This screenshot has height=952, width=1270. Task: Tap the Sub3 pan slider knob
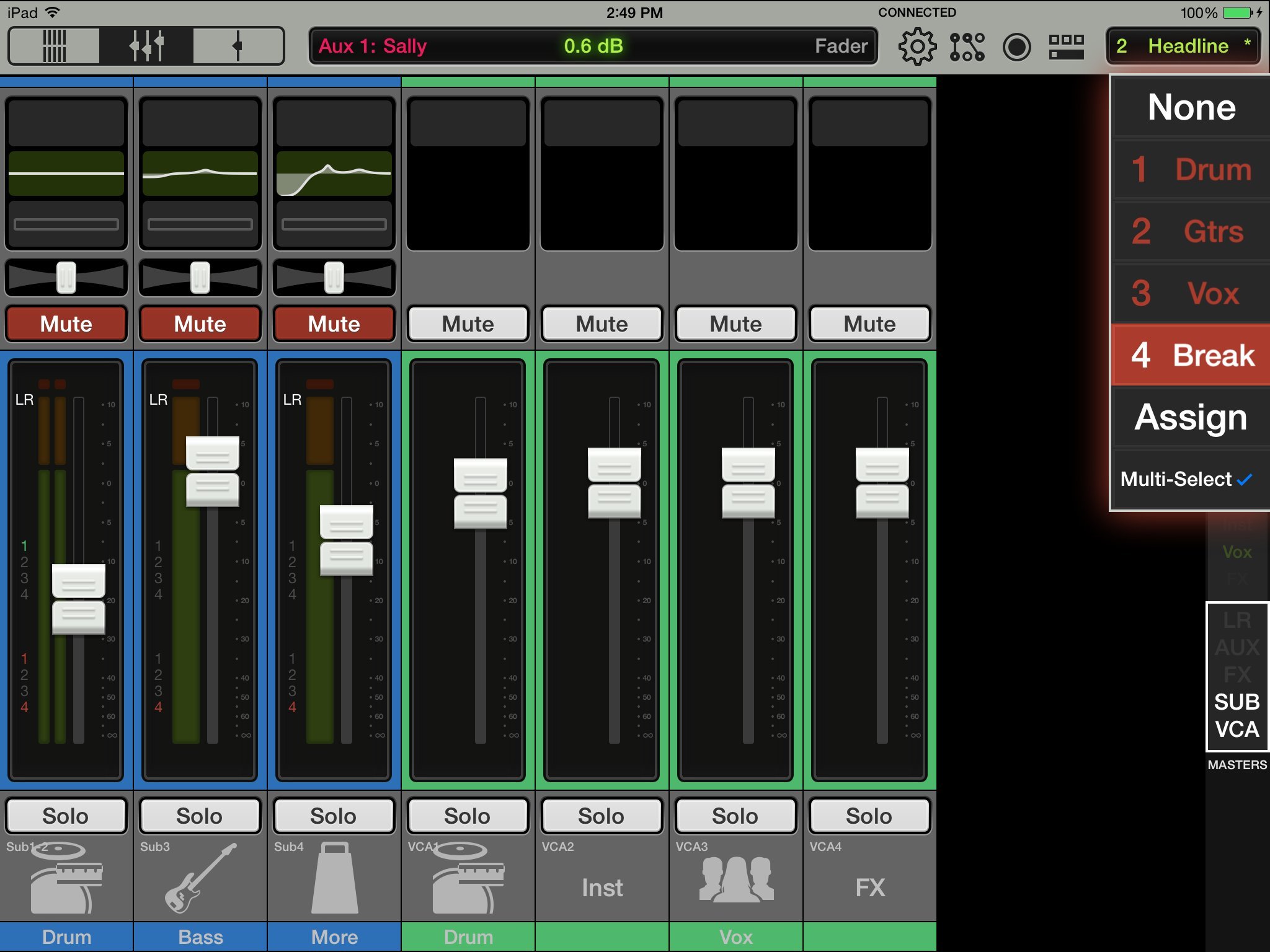[x=200, y=277]
